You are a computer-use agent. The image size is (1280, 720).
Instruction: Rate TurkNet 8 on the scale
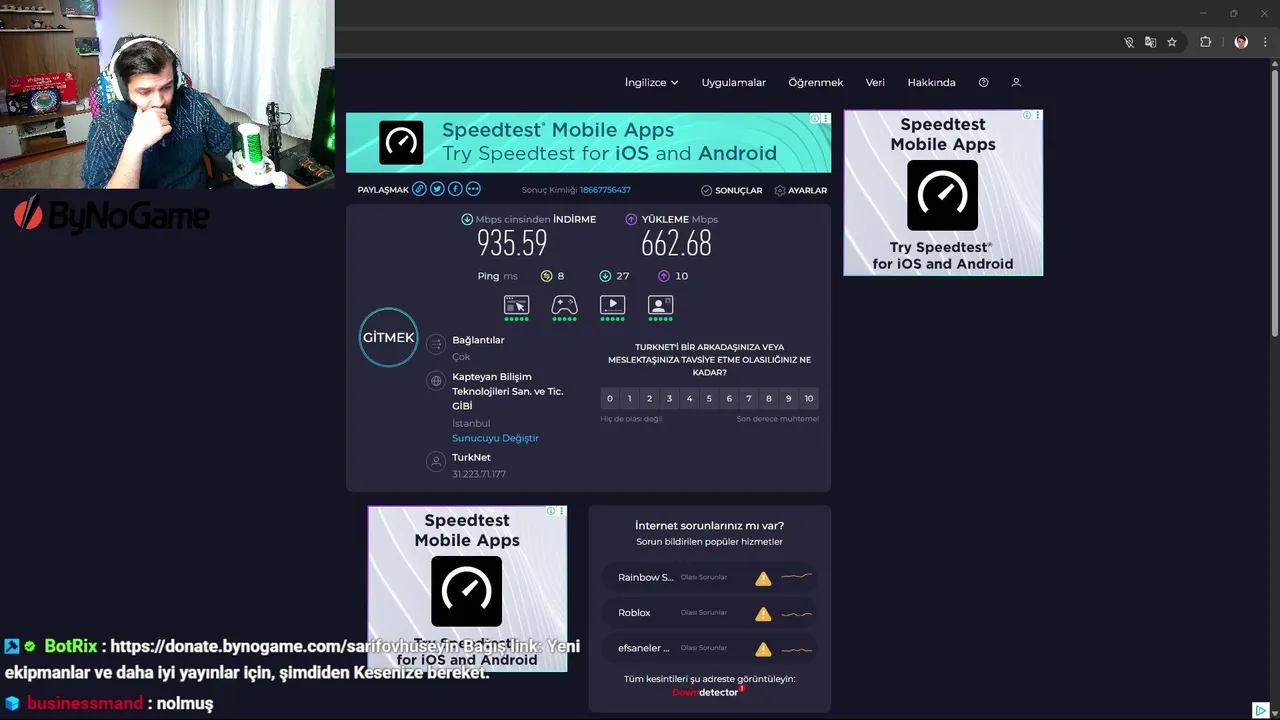tap(769, 398)
